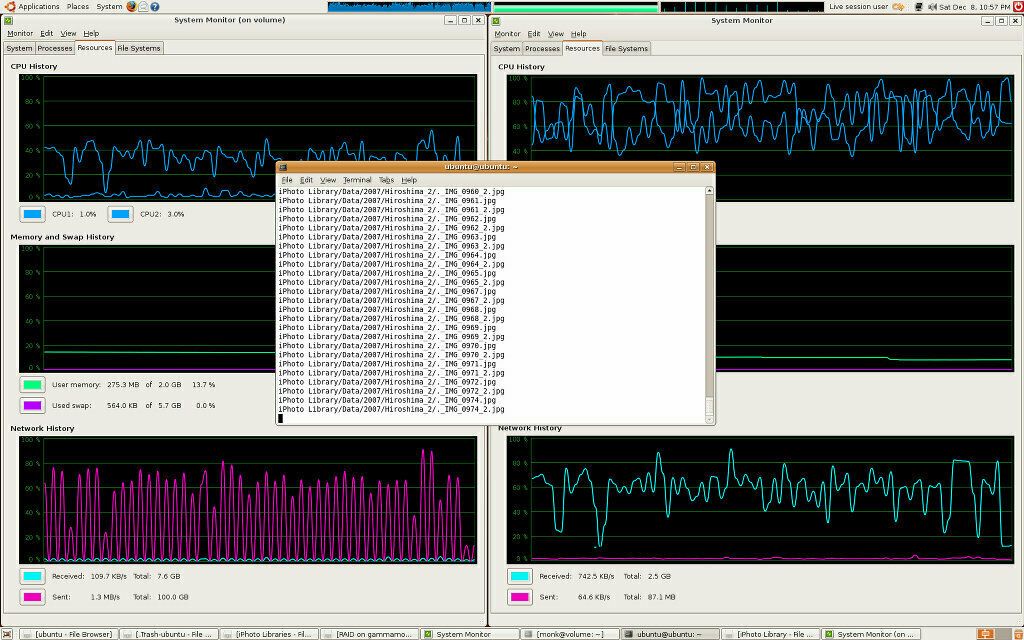
Task: Open the volume speaker applet
Action: pyautogui.click(x=931, y=6)
